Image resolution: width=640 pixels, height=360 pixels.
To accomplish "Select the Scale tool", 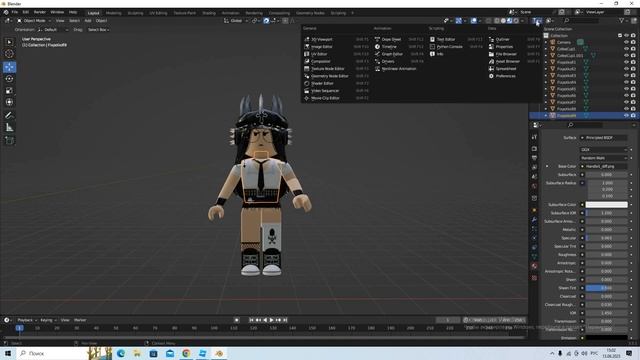I will (x=9, y=91).
